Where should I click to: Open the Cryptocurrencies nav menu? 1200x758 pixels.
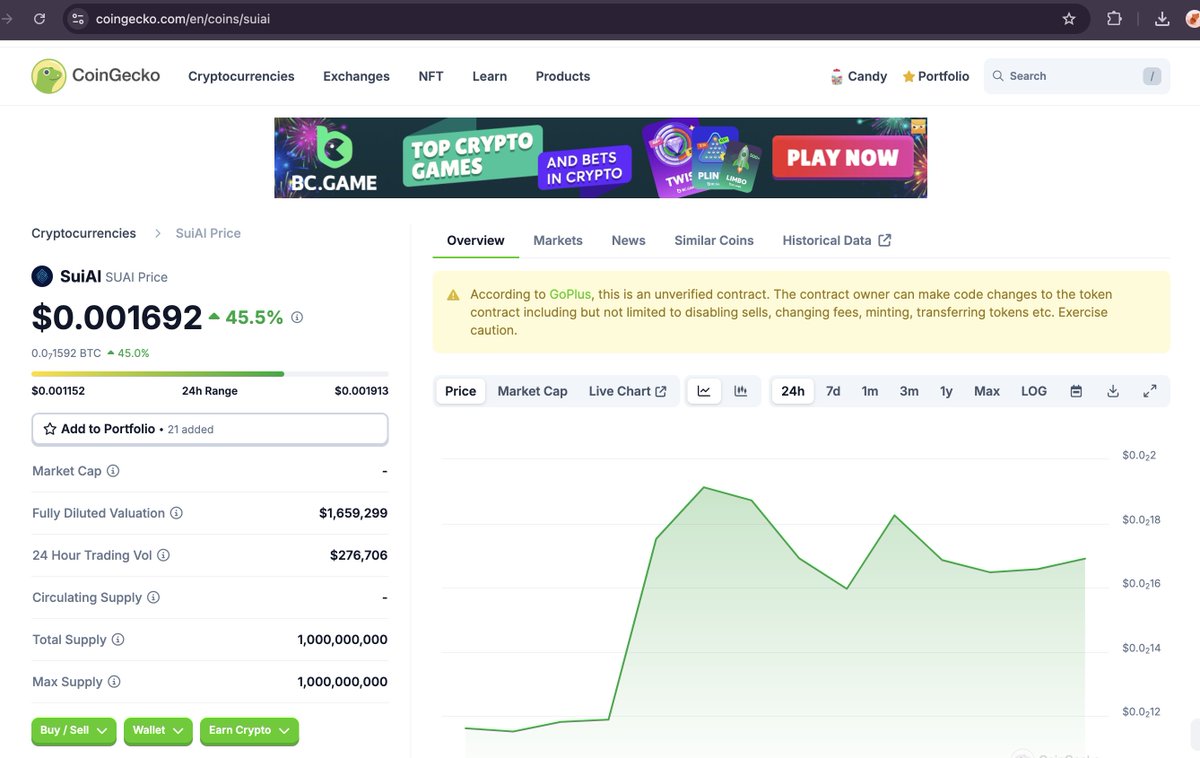click(x=241, y=76)
